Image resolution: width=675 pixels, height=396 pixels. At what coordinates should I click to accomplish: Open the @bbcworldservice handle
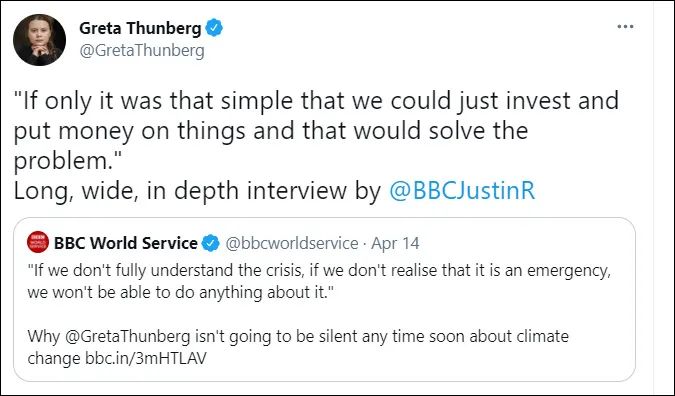(292, 244)
